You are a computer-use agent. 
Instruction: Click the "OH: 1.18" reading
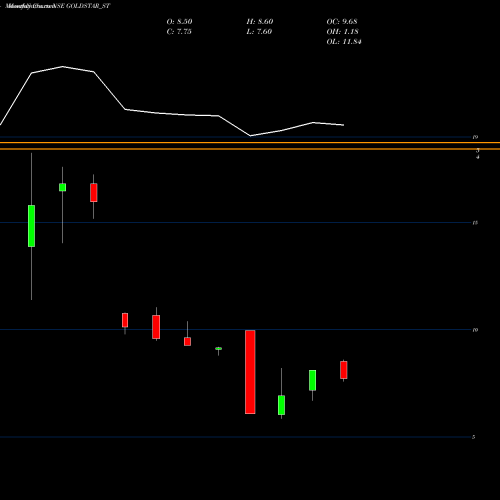[x=342, y=31]
